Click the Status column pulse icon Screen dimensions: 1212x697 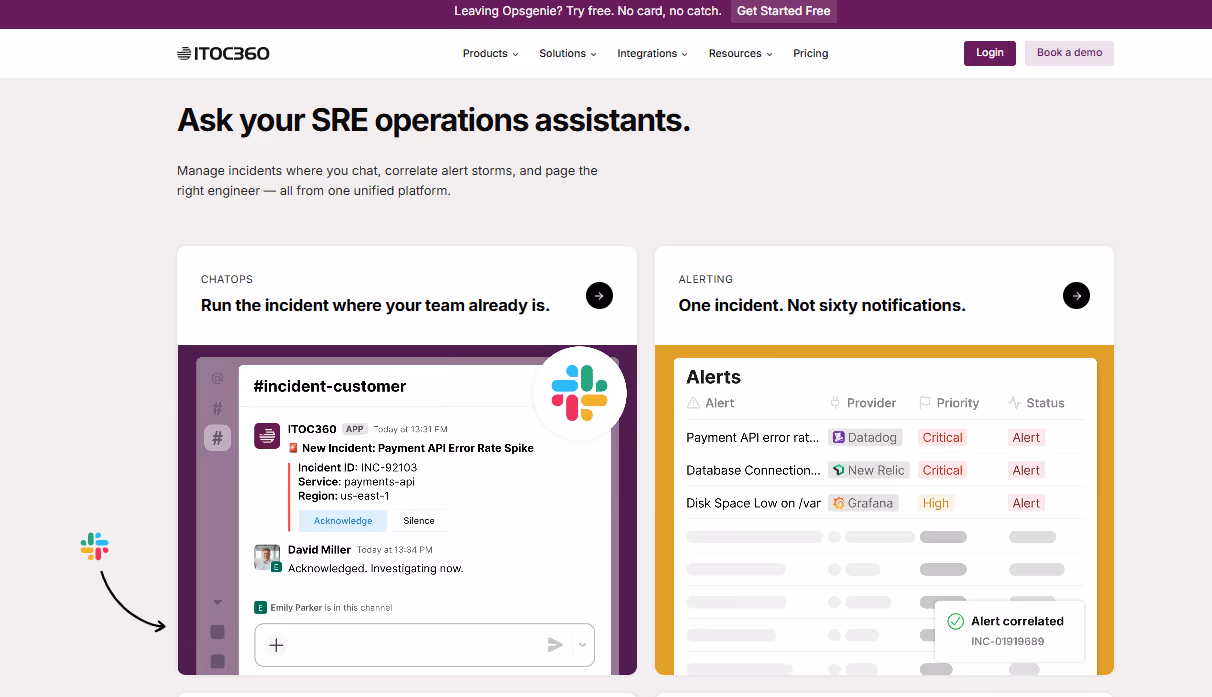(x=1015, y=403)
